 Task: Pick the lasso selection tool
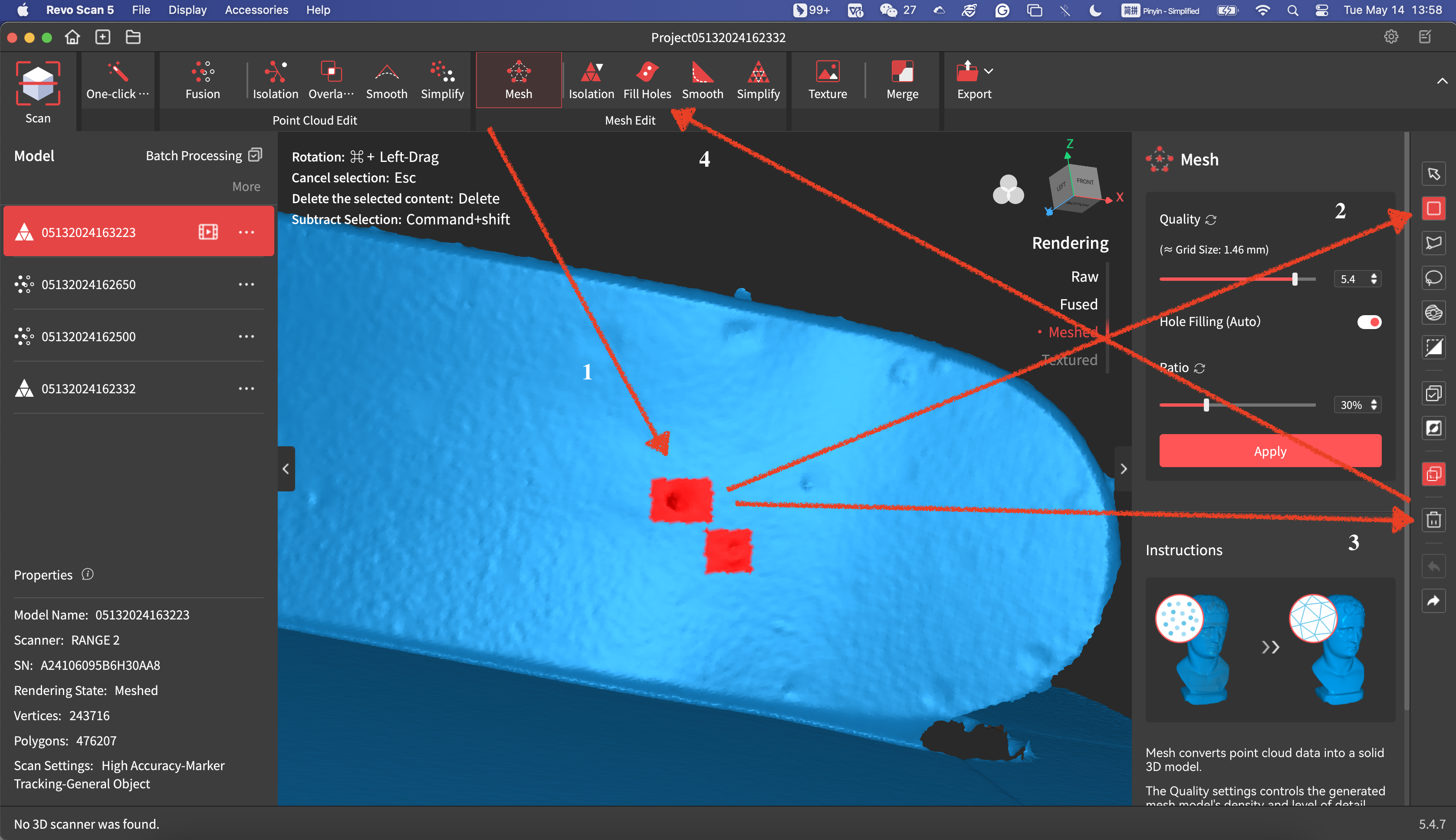pos(1433,277)
